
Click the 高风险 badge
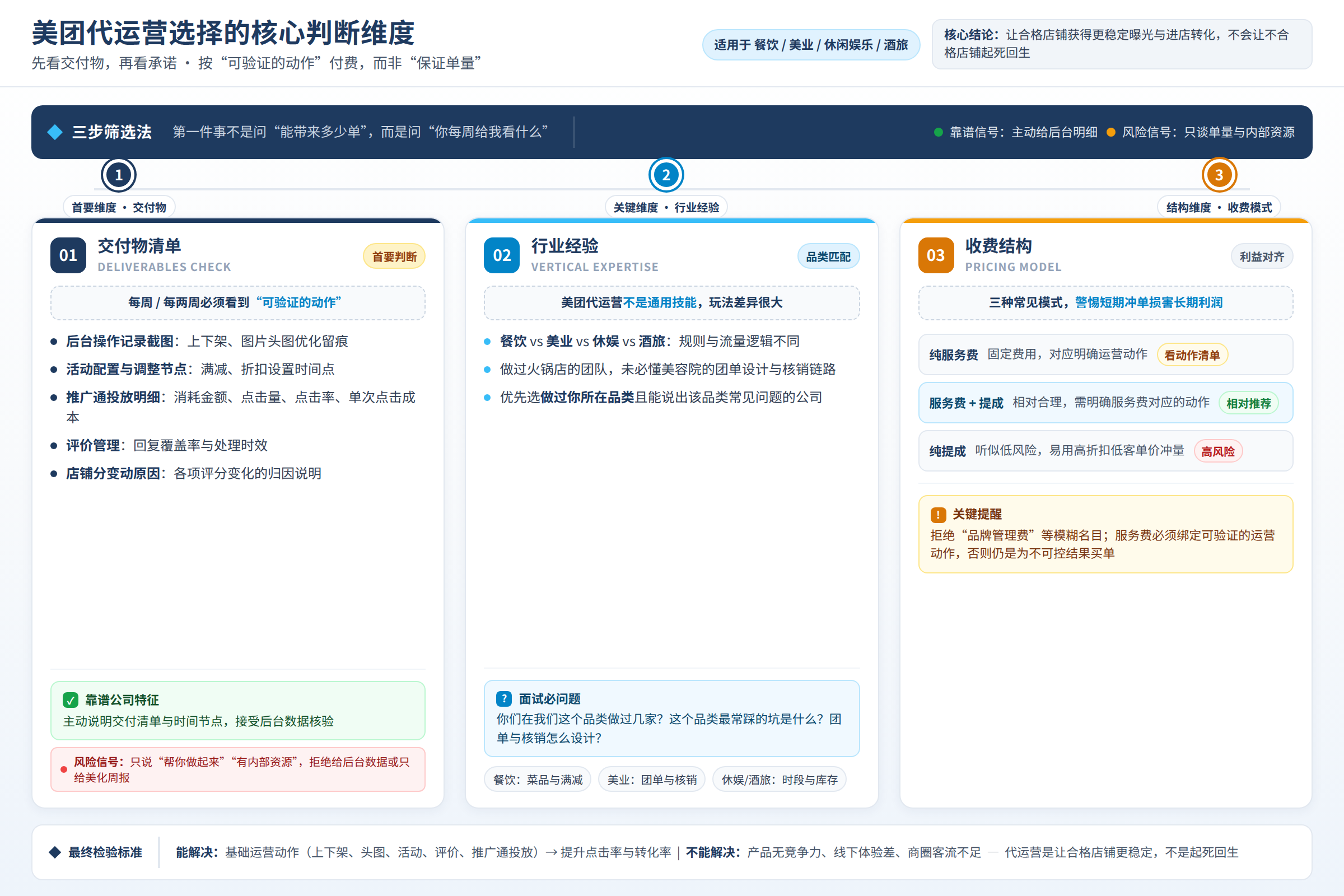[x=1217, y=451]
